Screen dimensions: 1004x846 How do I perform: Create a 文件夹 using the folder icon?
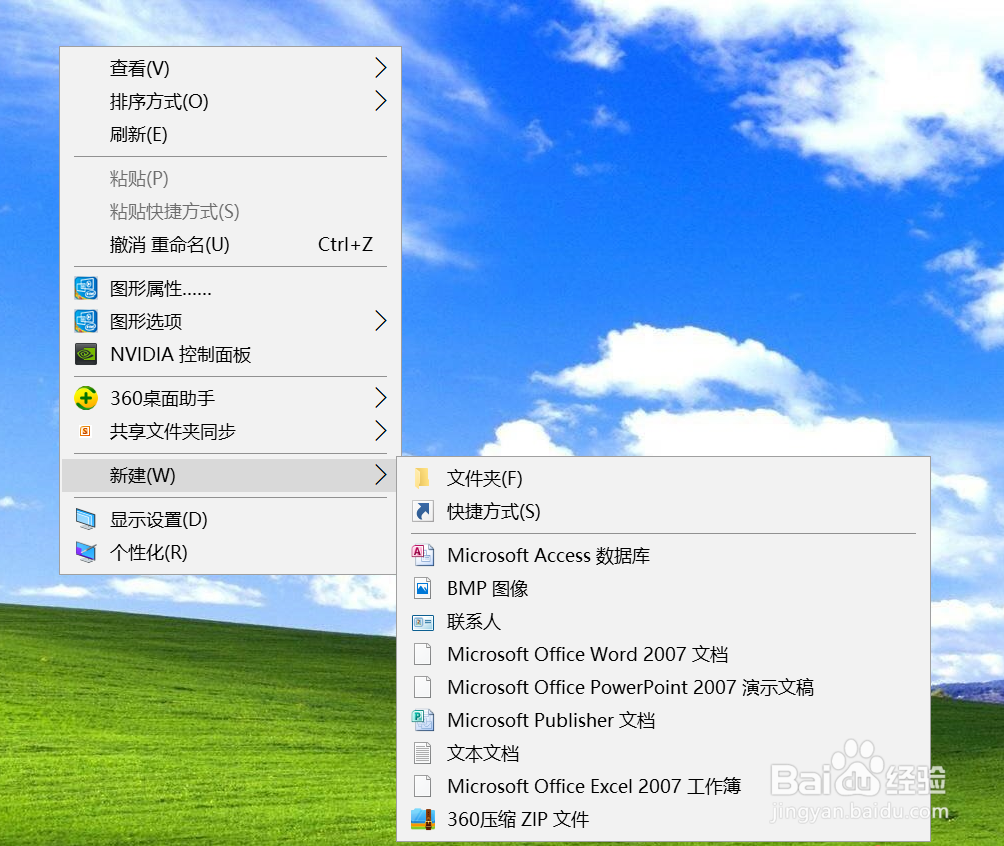(x=423, y=478)
